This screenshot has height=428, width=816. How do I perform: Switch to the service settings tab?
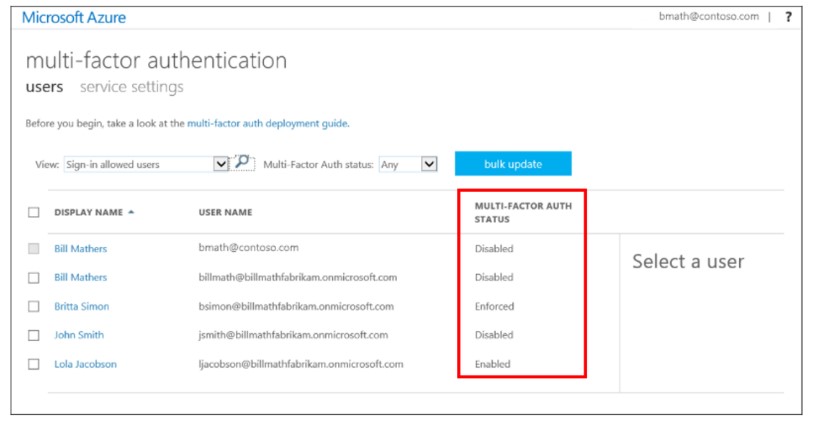[132, 87]
